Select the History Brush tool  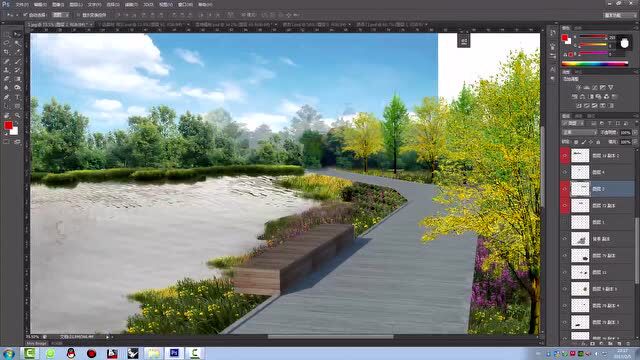coord(17,70)
